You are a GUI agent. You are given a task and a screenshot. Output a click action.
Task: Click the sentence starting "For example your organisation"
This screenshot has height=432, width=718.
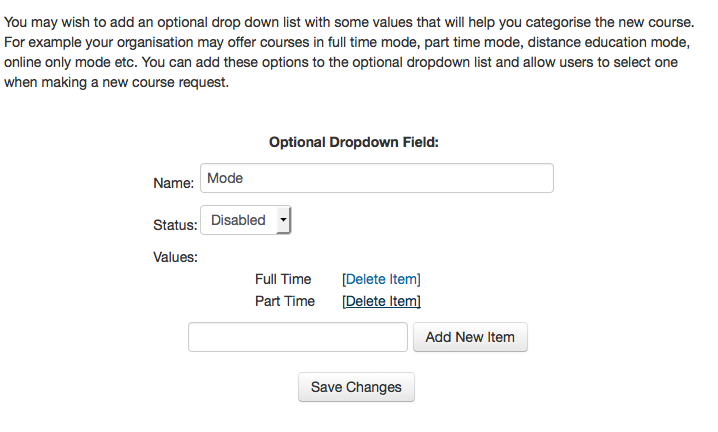pyautogui.click(x=200, y=42)
